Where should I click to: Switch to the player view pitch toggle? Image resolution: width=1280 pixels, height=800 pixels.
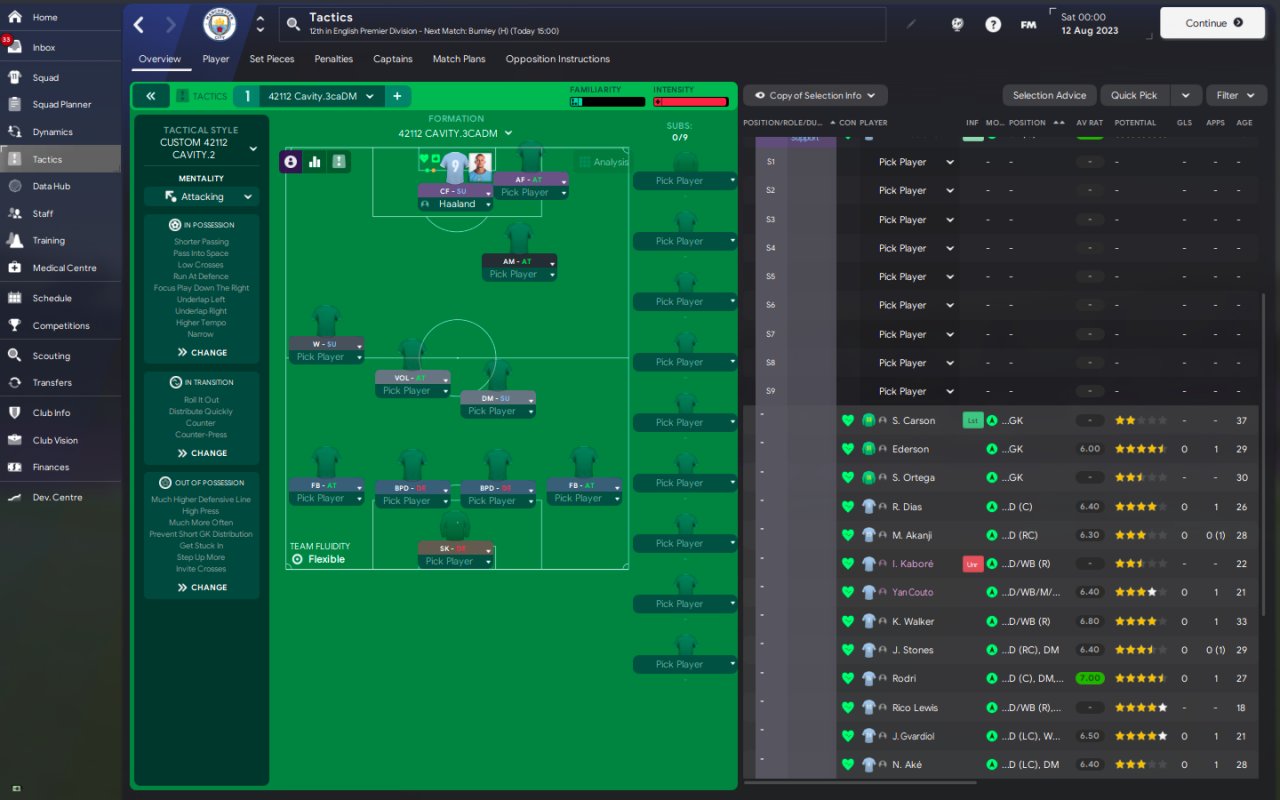(x=291, y=161)
